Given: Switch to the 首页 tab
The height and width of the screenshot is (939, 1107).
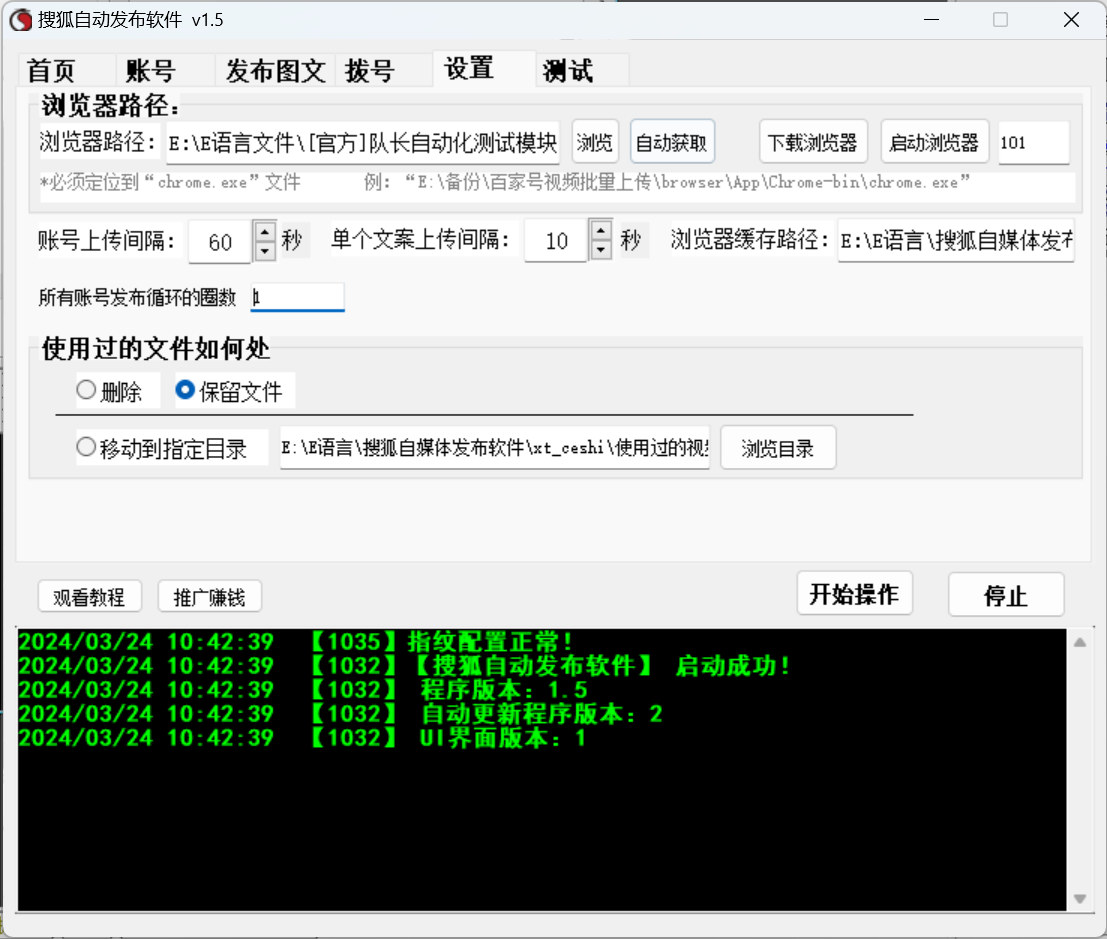Looking at the screenshot, I should (52, 71).
